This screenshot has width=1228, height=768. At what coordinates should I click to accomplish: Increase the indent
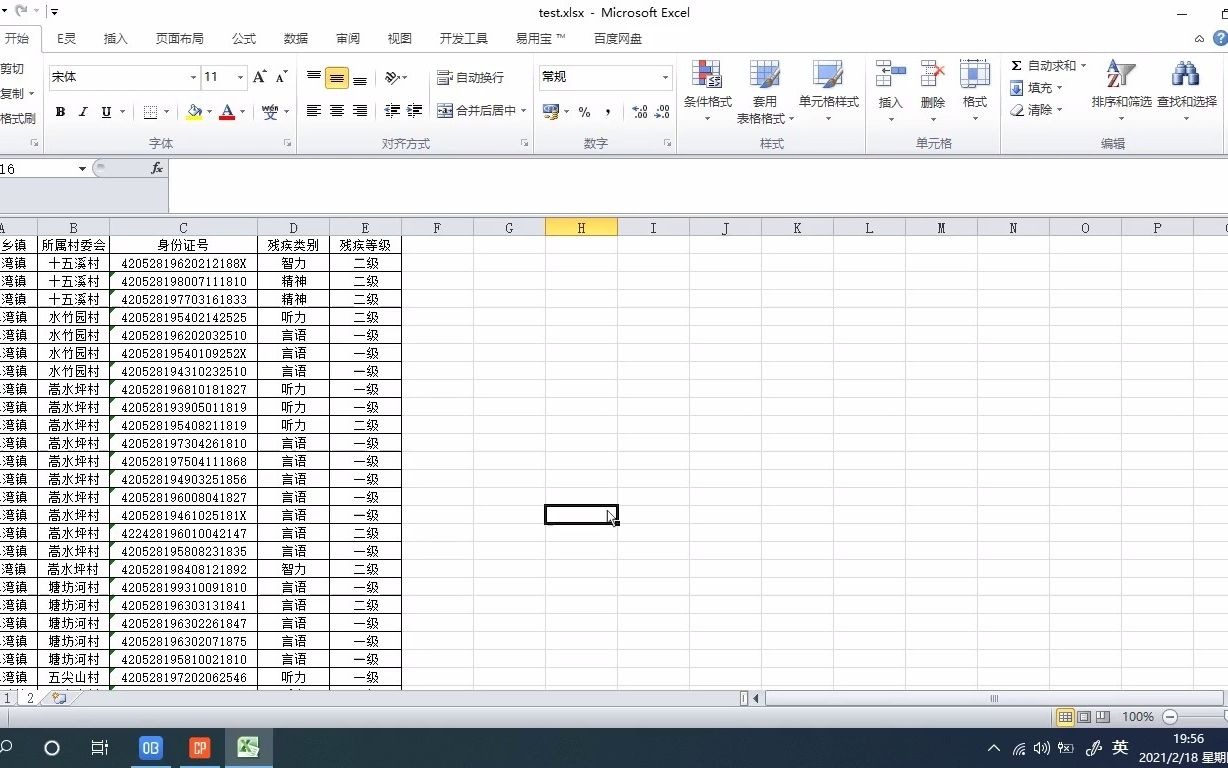(414, 111)
